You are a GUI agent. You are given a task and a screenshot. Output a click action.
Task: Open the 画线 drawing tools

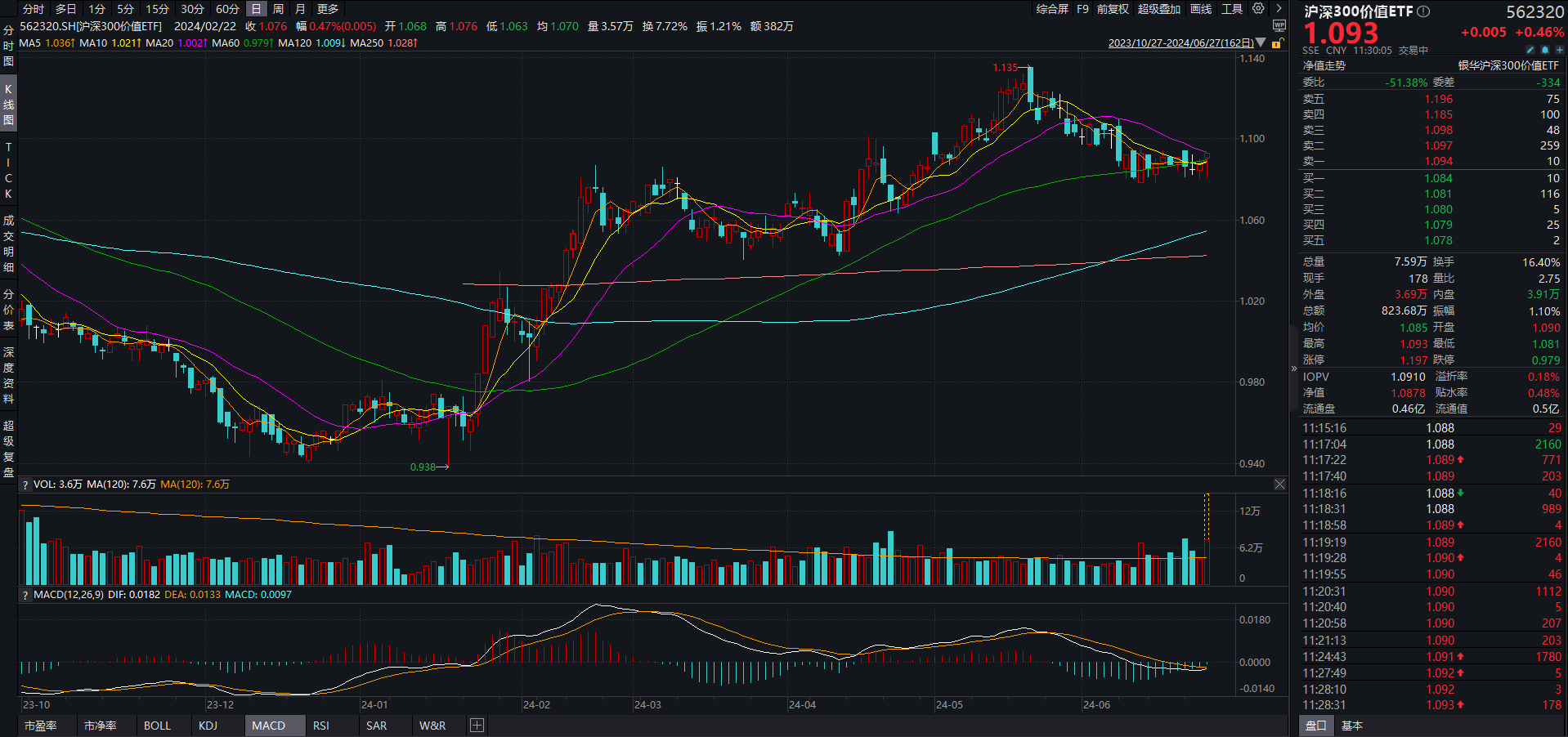(x=1201, y=9)
